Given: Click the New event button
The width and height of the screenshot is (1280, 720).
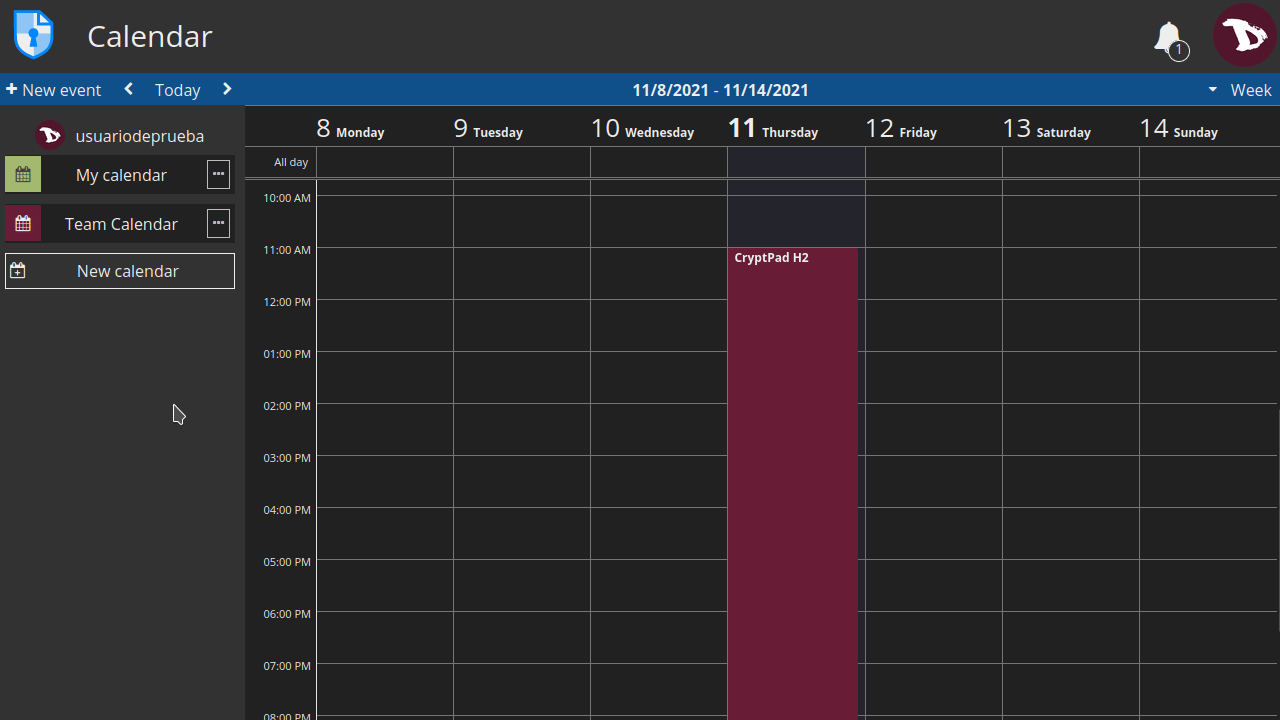Looking at the screenshot, I should point(54,90).
